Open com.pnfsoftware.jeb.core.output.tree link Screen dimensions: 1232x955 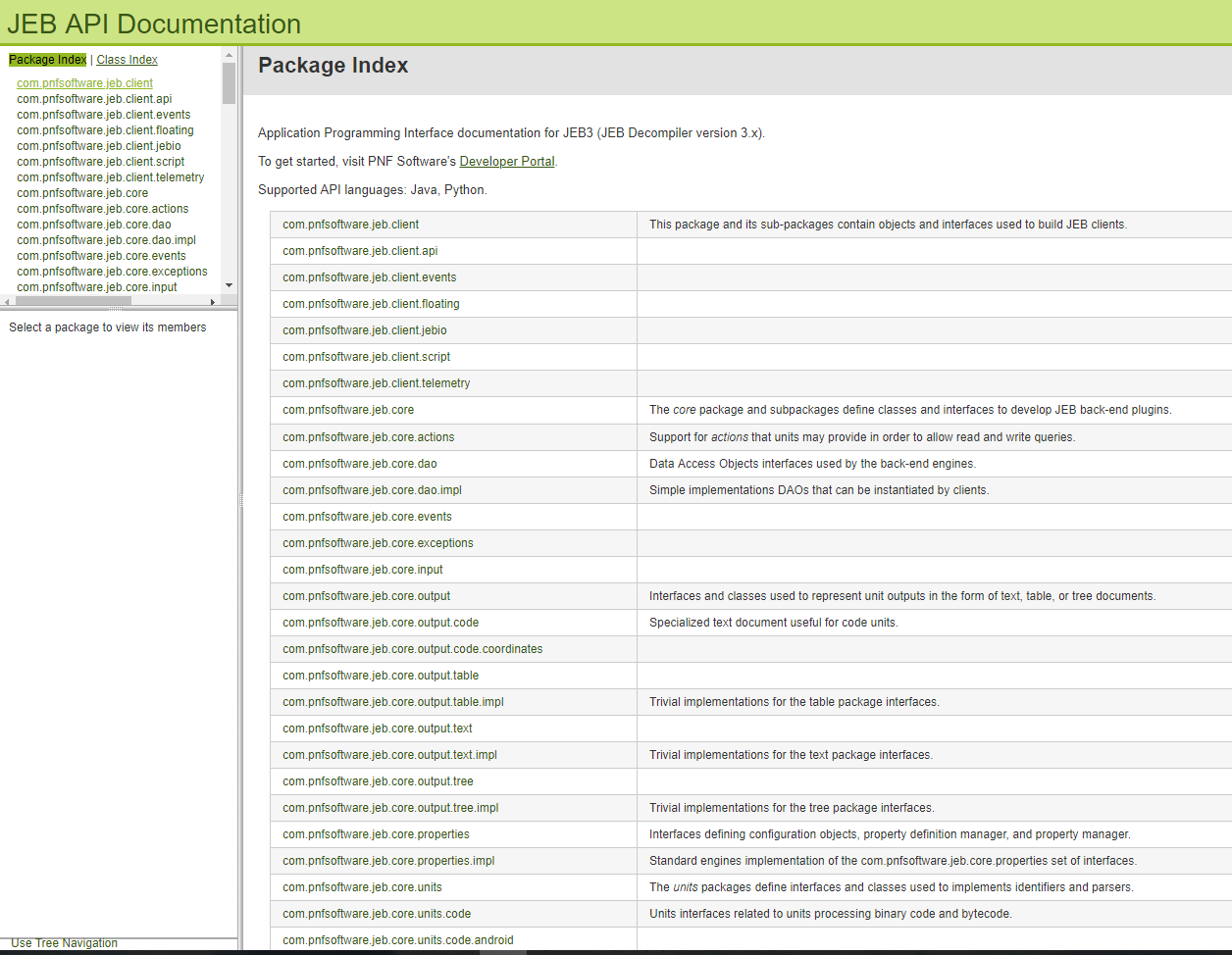[378, 781]
